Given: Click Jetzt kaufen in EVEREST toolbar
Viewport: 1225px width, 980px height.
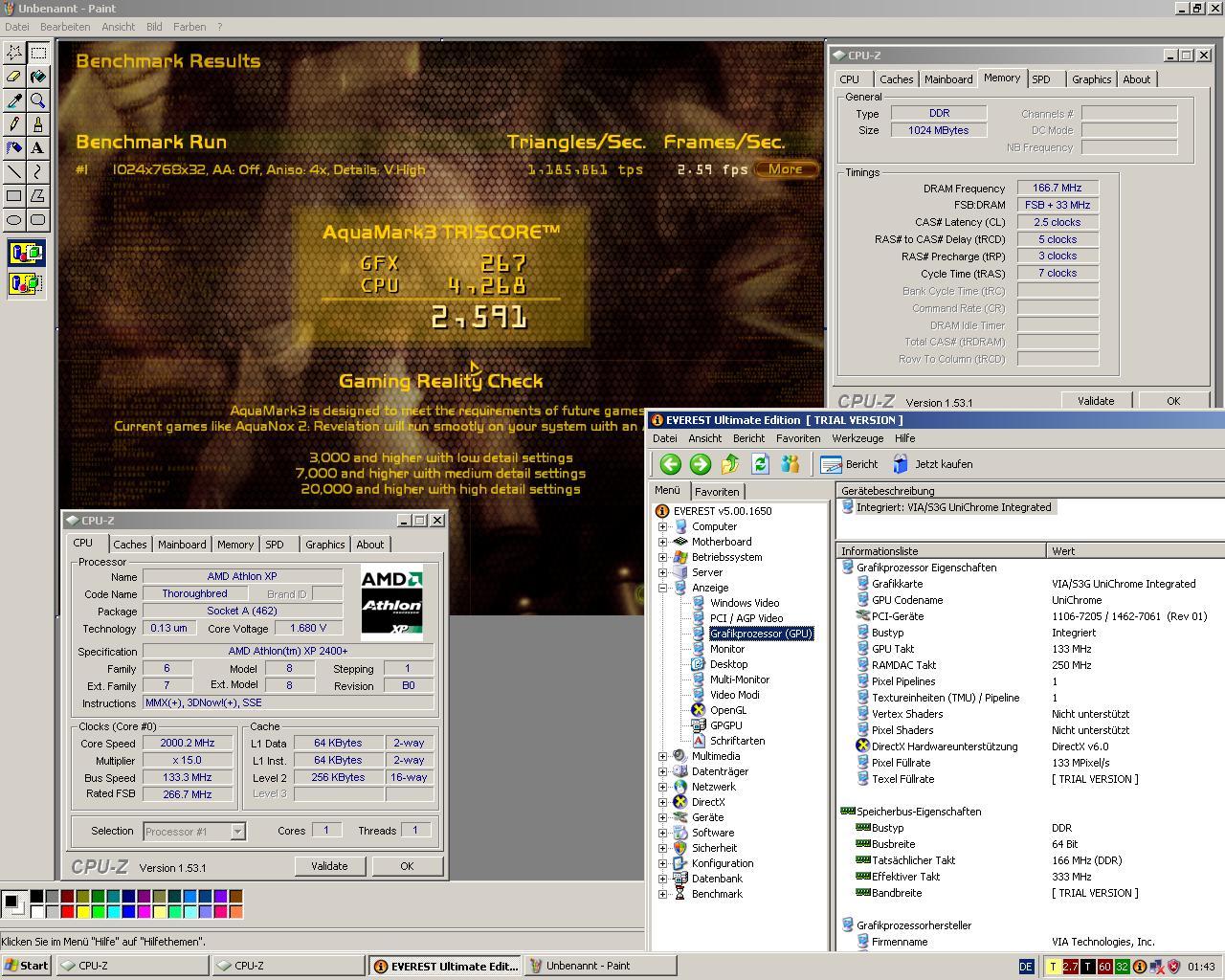Looking at the screenshot, I should (x=932, y=464).
